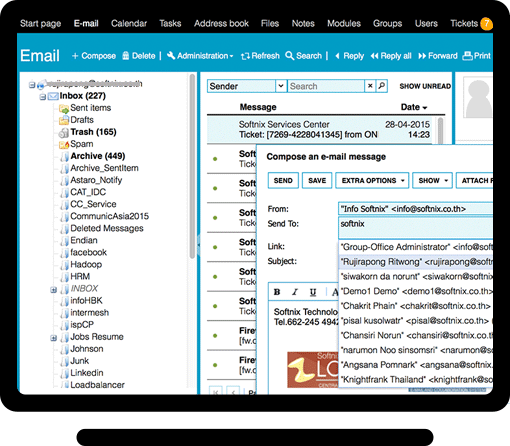510x446 pixels.
Task: Click SHOW UNREAD button
Action: (x=425, y=86)
